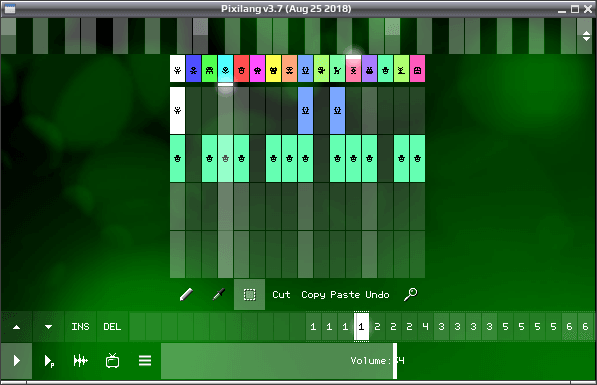Move pattern up with the up arrow
Viewport: 597px width, 385px height.
click(16, 327)
